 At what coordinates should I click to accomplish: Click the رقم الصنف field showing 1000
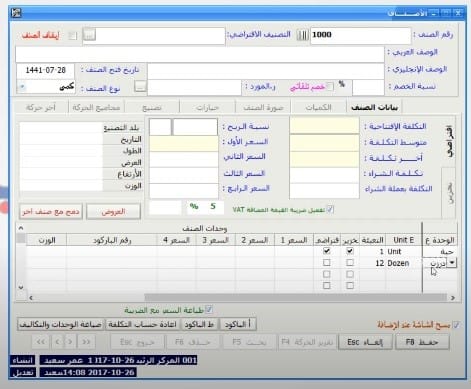[360, 35]
